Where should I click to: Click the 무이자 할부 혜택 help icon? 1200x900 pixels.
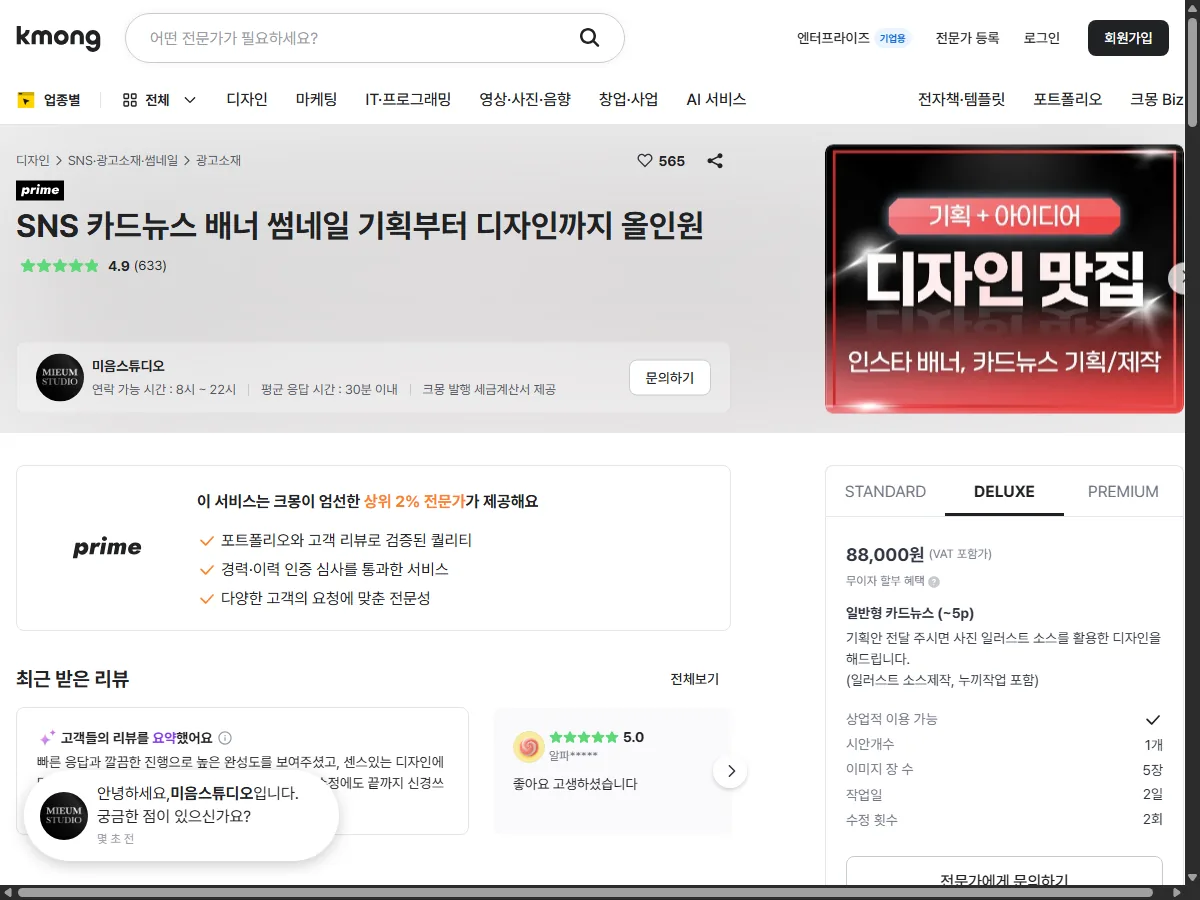(934, 581)
